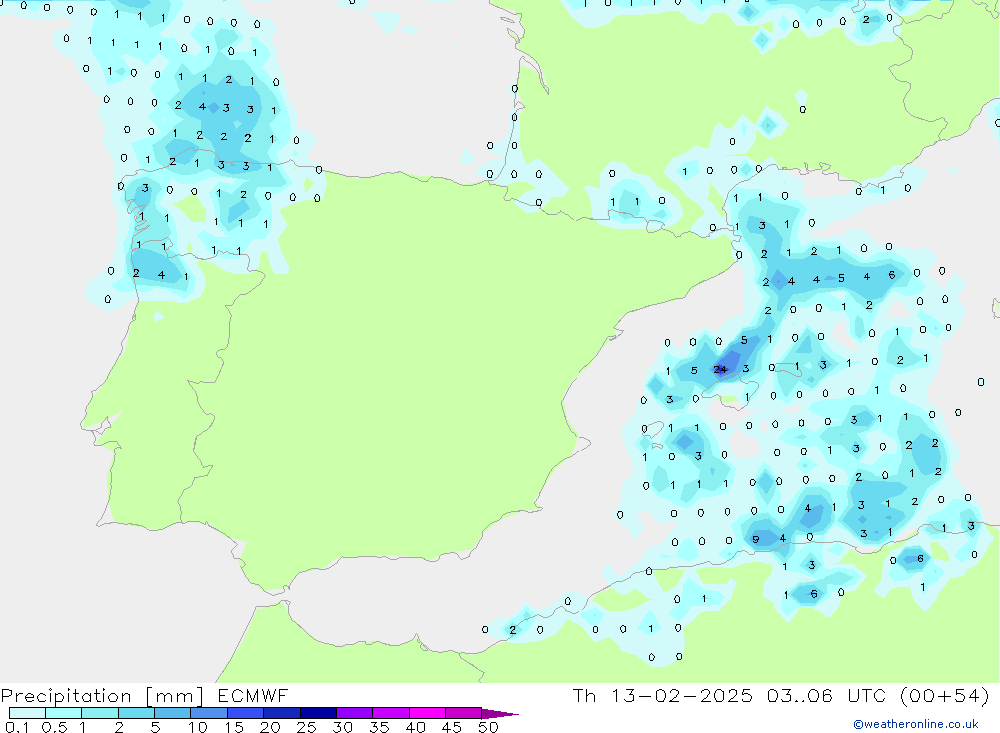Click the 20–25 mm dark blue swatch

(282, 713)
